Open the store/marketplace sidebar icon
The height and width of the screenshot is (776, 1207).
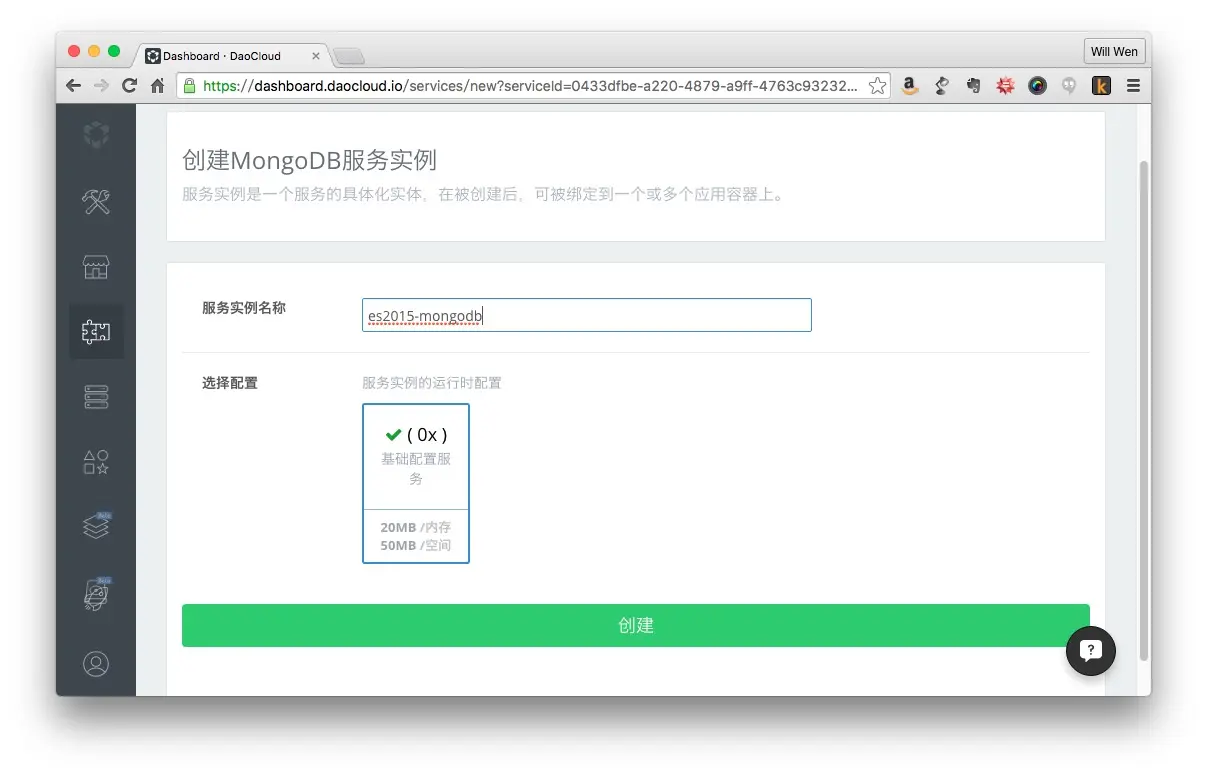coord(96,267)
